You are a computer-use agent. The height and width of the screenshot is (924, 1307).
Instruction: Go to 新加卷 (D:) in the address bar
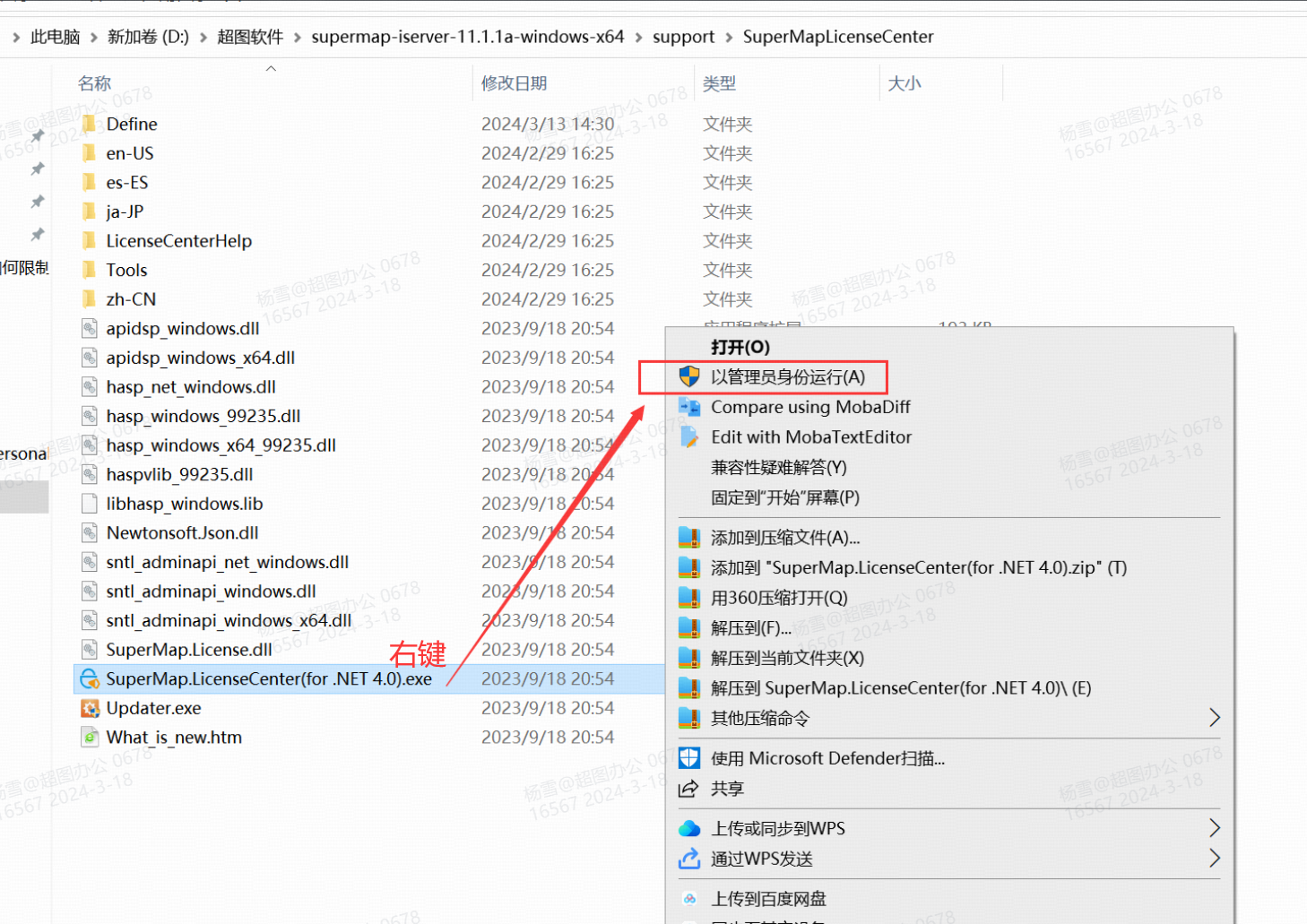[x=149, y=37]
